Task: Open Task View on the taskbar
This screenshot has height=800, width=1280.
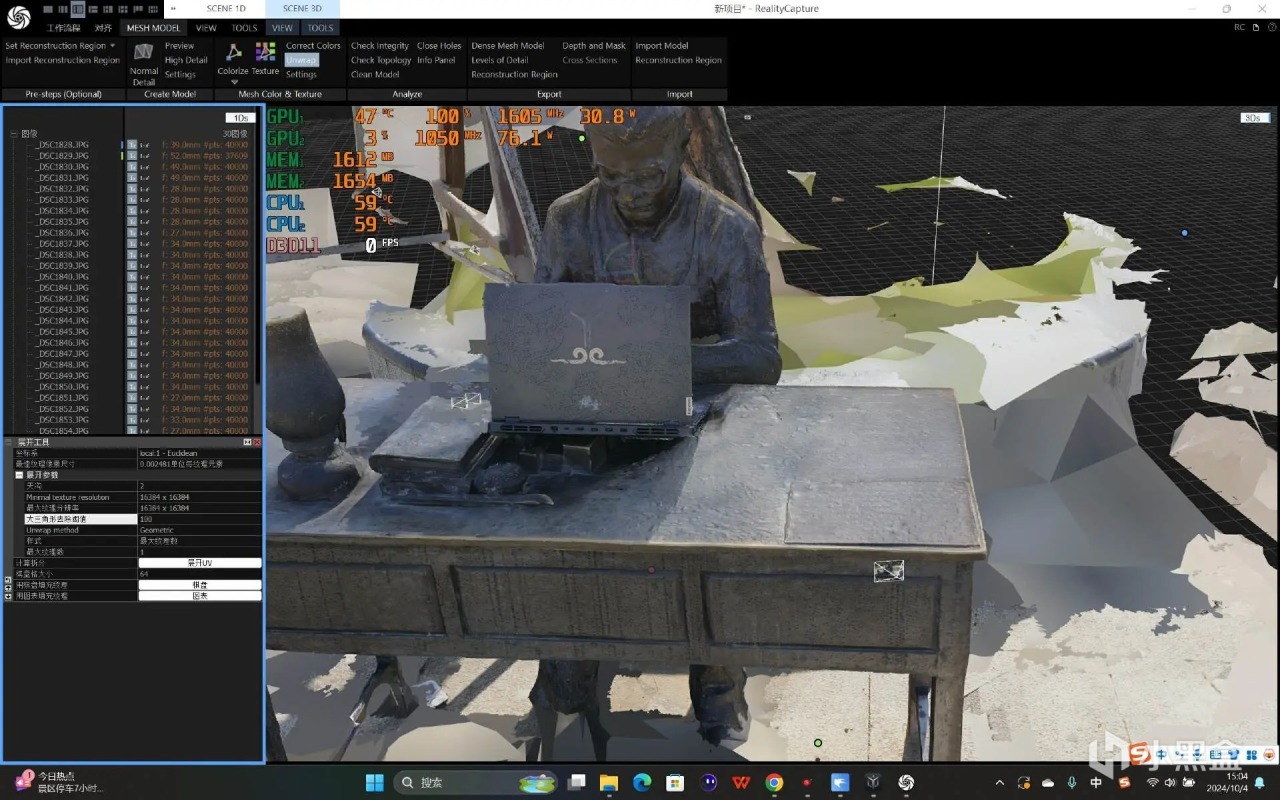Action: tap(577, 782)
